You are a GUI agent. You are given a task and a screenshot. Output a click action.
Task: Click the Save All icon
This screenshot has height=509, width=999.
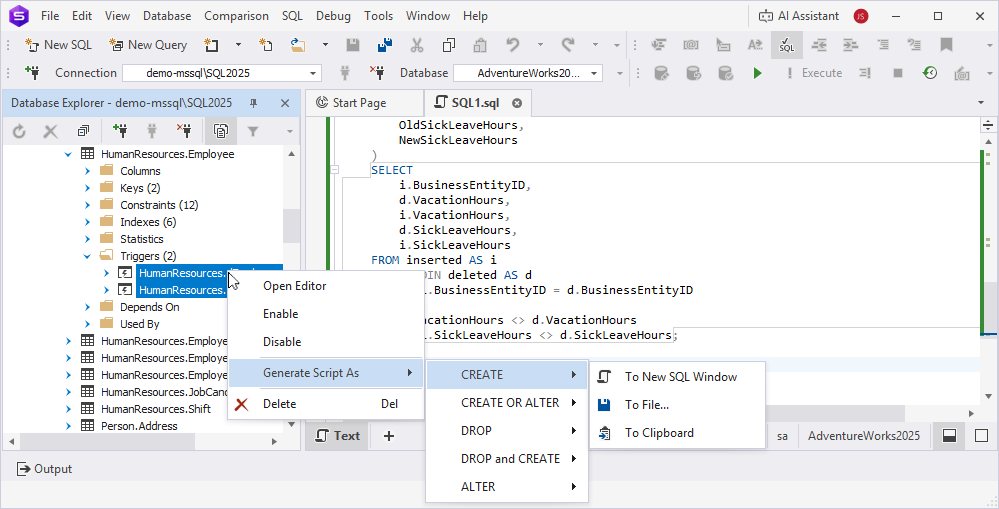tap(384, 45)
